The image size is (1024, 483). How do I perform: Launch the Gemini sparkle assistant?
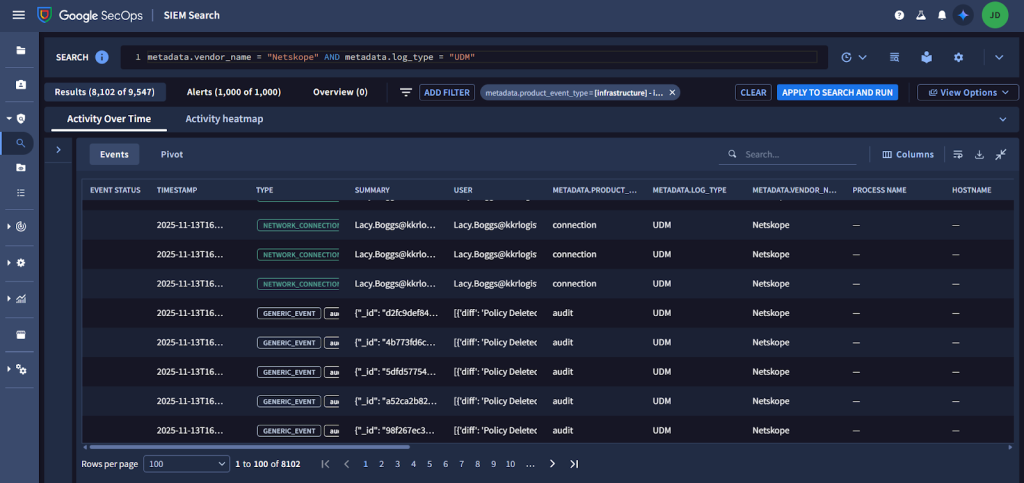(x=963, y=15)
